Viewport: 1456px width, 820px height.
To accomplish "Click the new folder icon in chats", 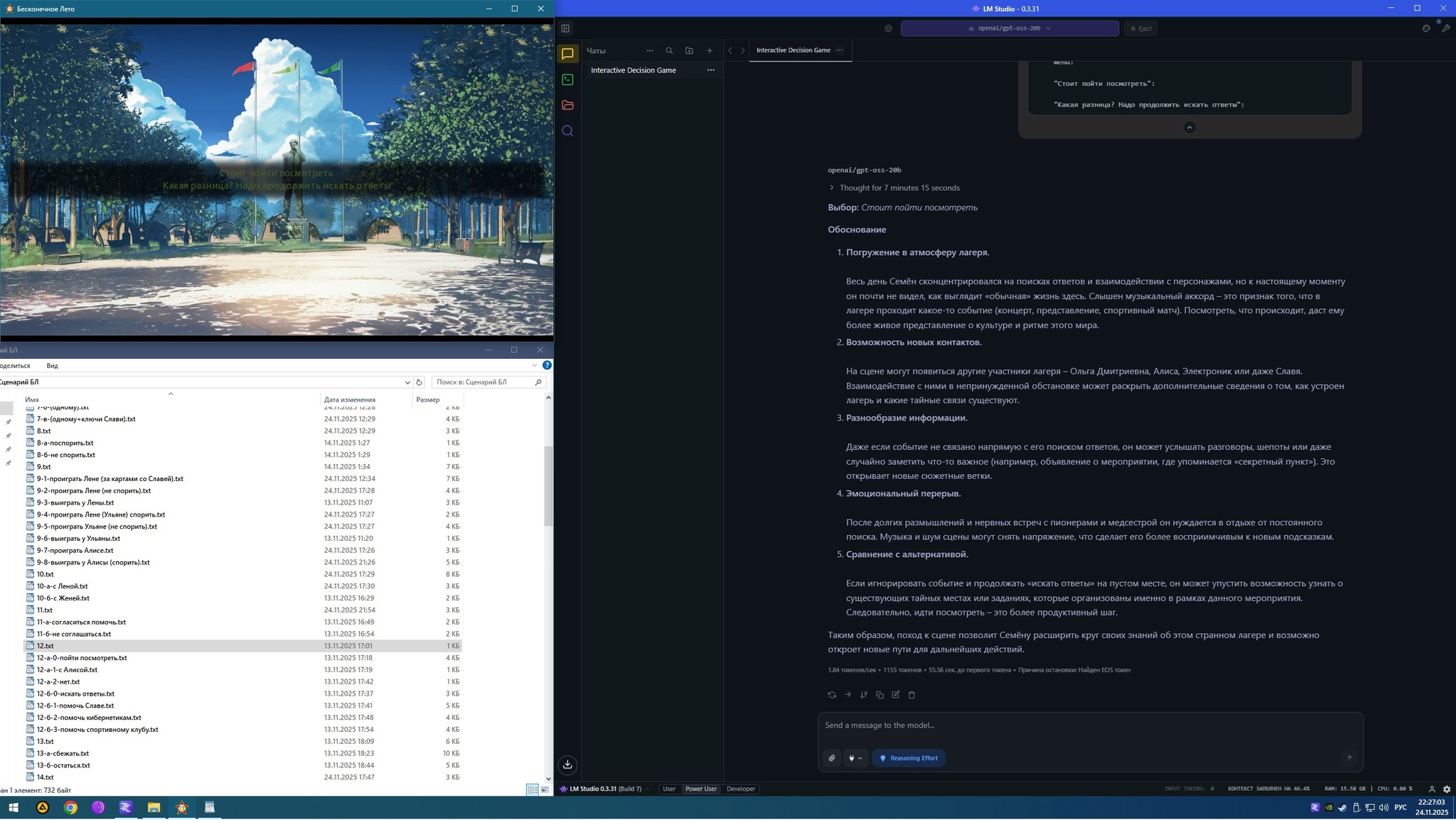I will [x=689, y=50].
